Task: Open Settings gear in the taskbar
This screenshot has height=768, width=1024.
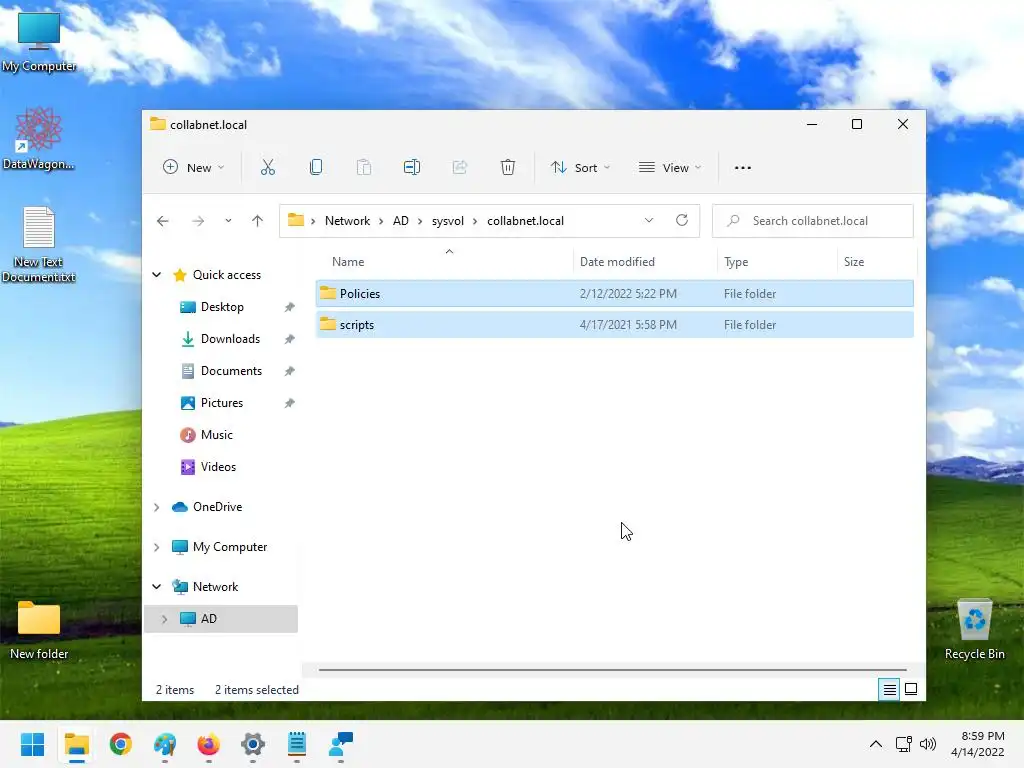Action: (253, 744)
